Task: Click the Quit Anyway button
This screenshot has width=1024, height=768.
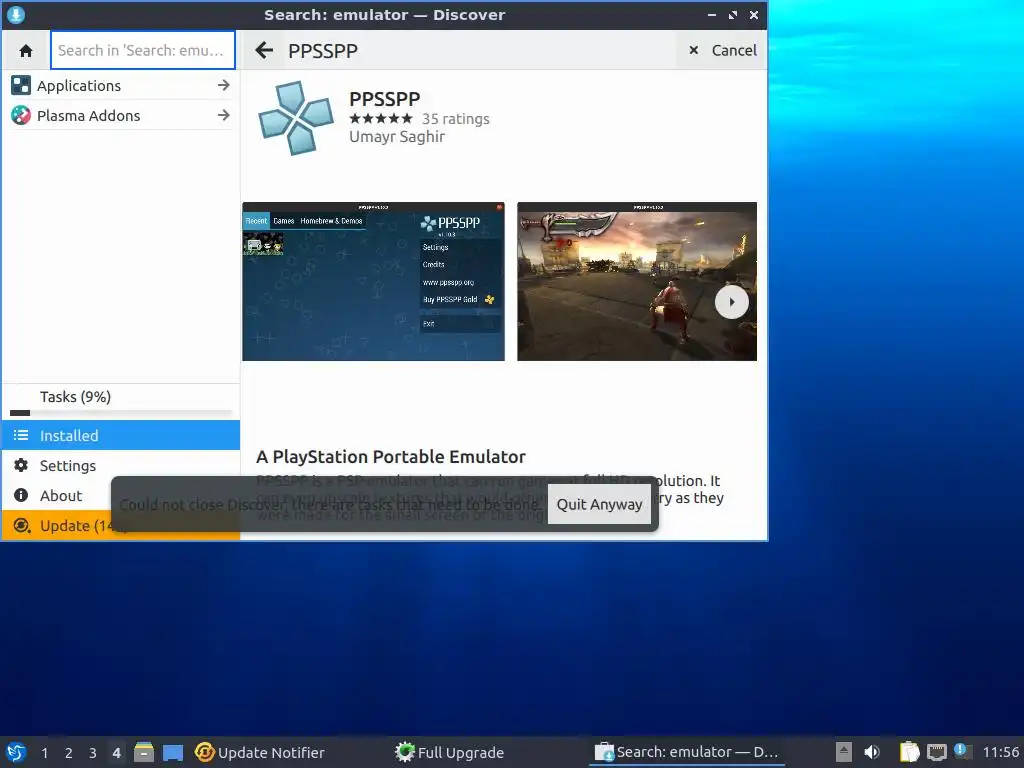Action: coord(599,504)
